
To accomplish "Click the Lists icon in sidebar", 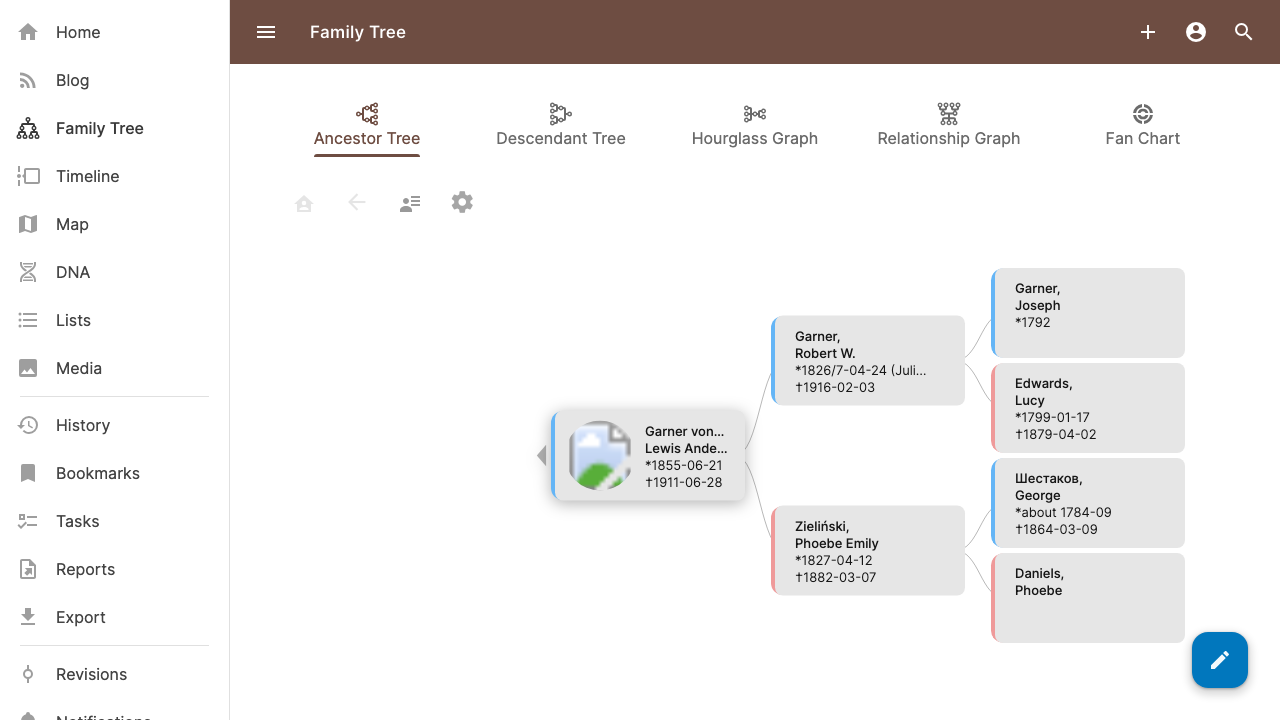I will 28,320.
